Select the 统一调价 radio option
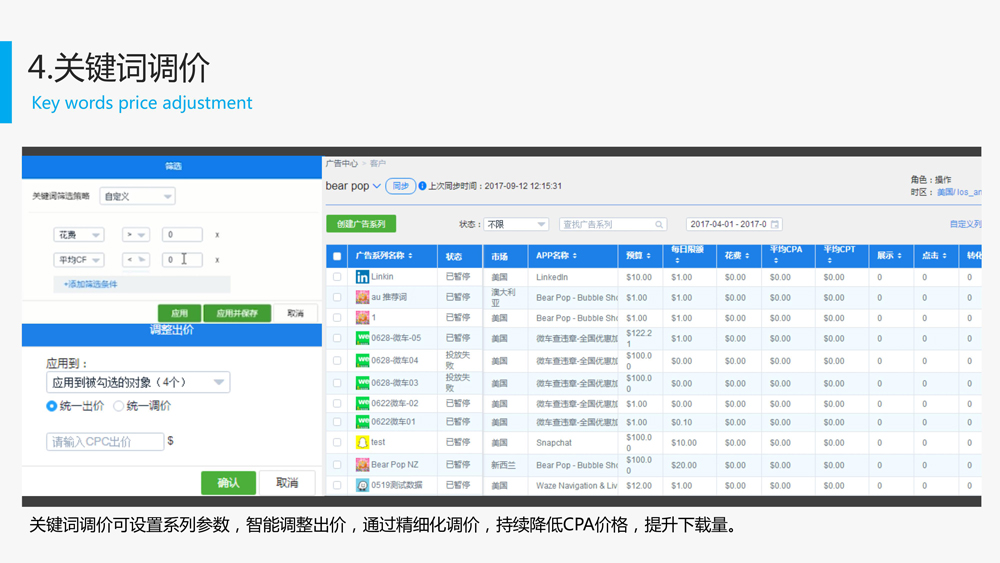The image size is (1000, 563). pyautogui.click(x=119, y=406)
